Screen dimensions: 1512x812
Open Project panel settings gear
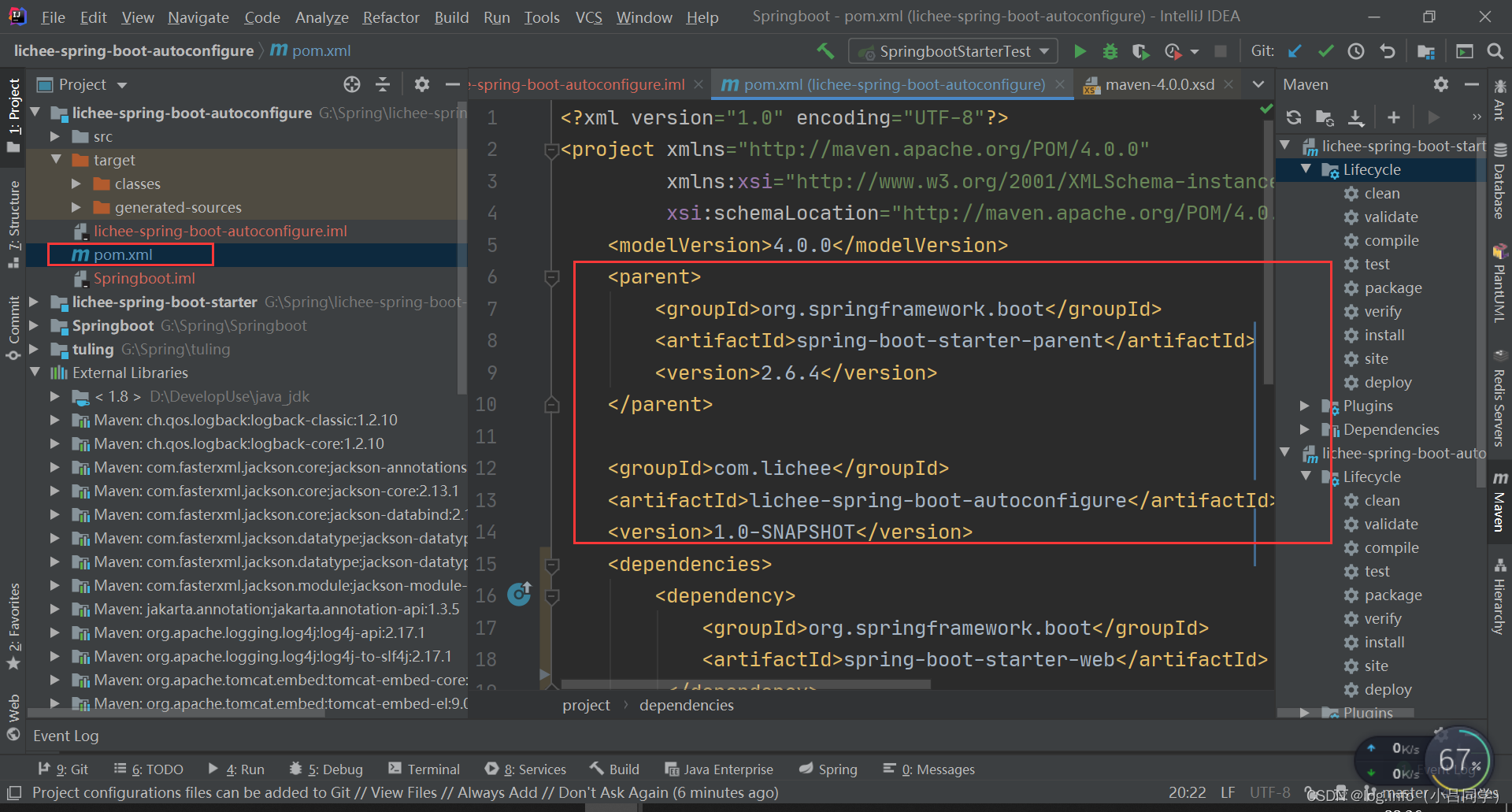point(422,84)
